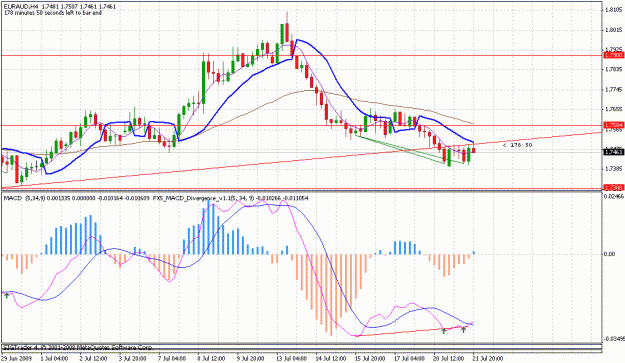The image size is (625, 363).
Task: Click the upper red horizontal line price tag
Action: coord(614,55)
